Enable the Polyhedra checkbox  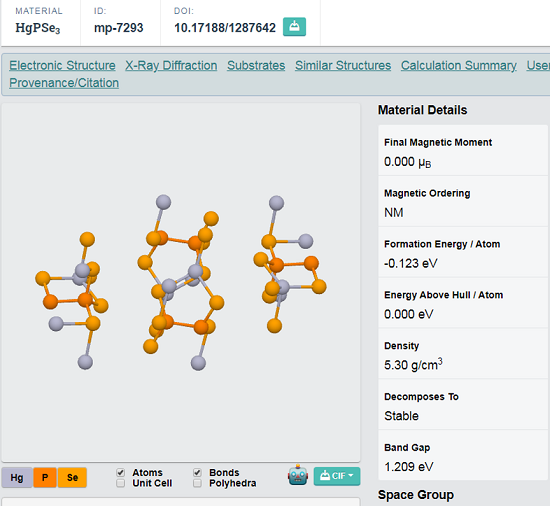(197, 483)
